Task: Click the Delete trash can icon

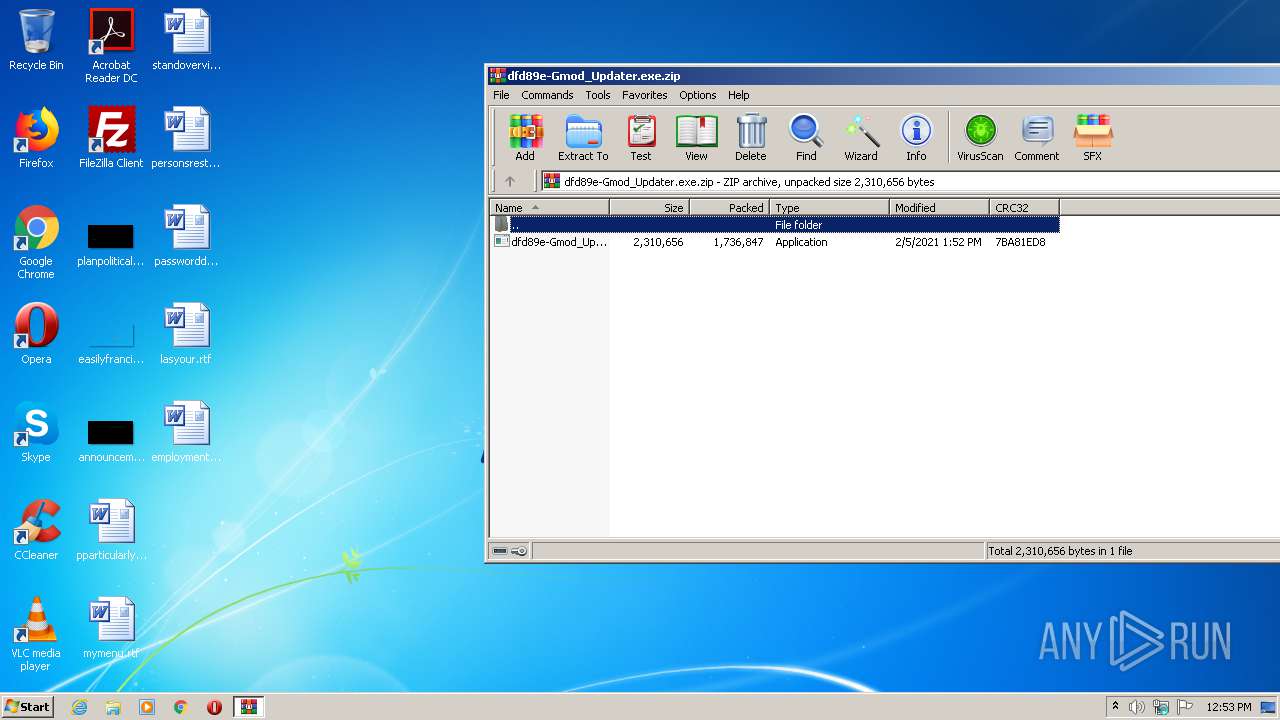Action: (751, 138)
